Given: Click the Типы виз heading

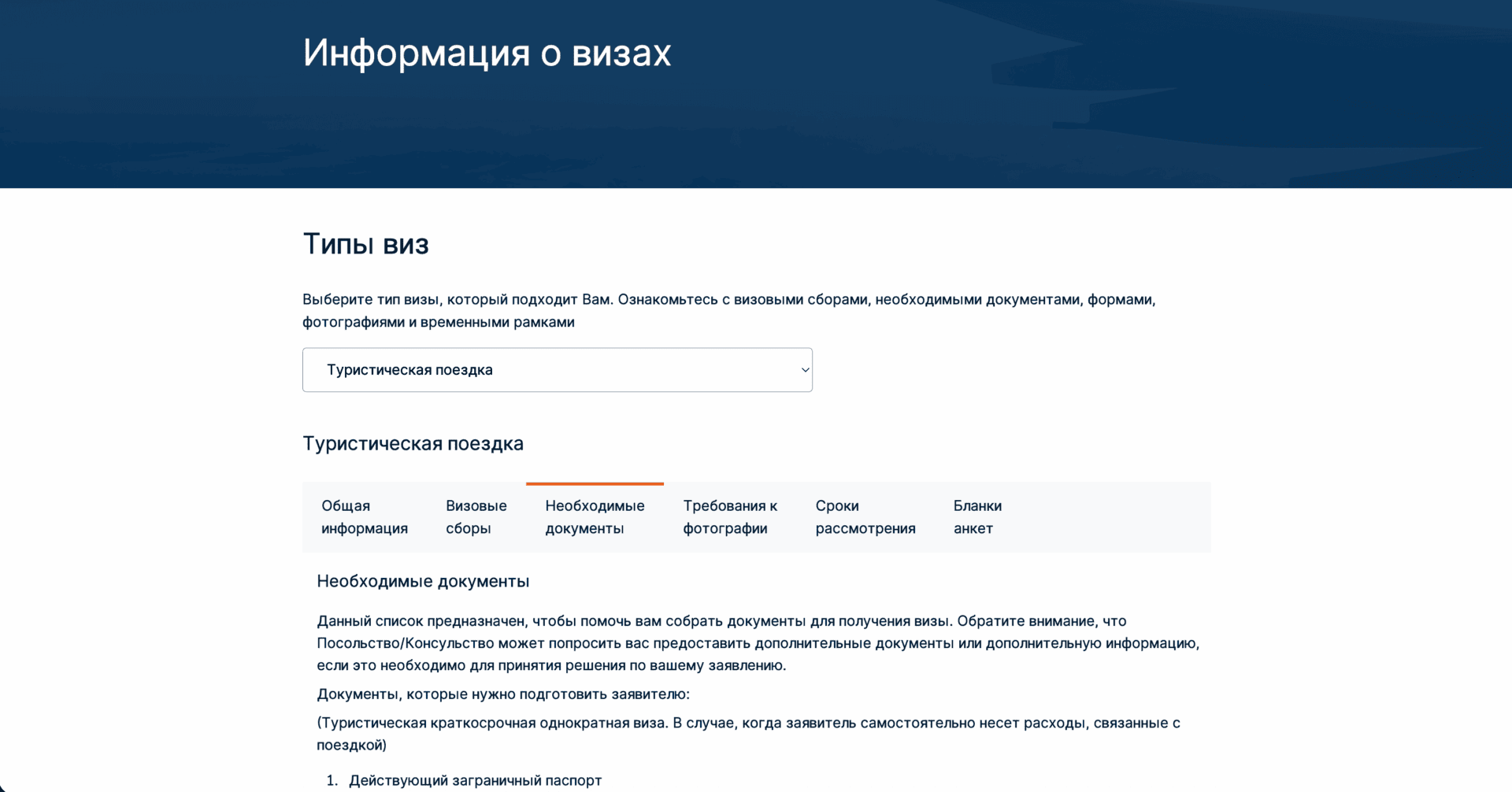Looking at the screenshot, I should coord(365,244).
